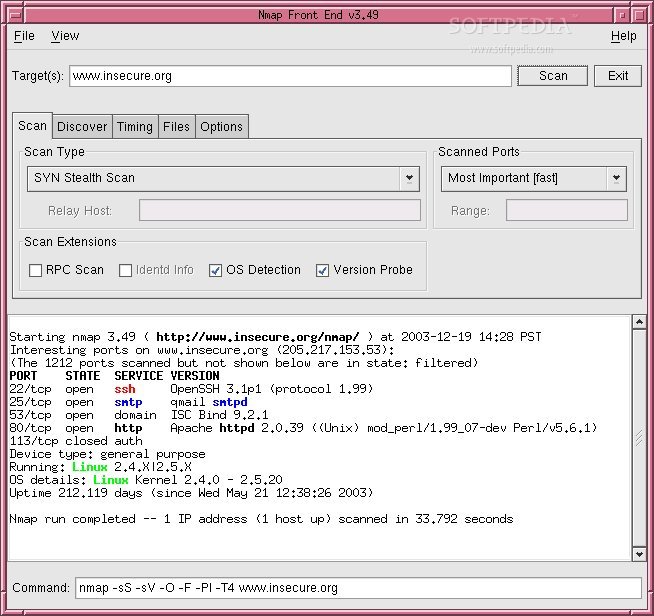Image resolution: width=654 pixels, height=616 pixels.
Task: Click the red 'ssh' service text
Action: (125, 389)
